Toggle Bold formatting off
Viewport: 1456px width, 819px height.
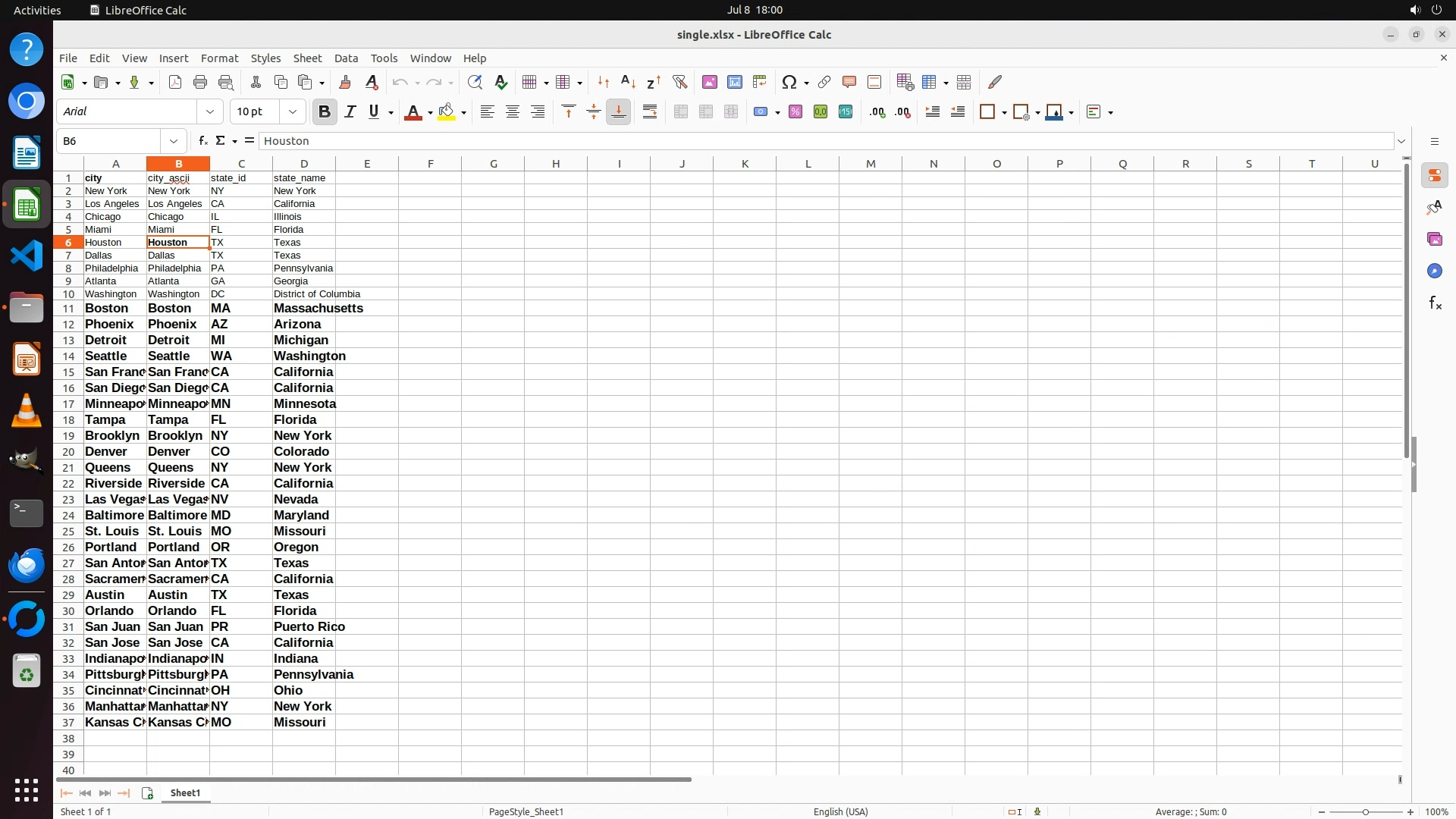click(x=325, y=112)
